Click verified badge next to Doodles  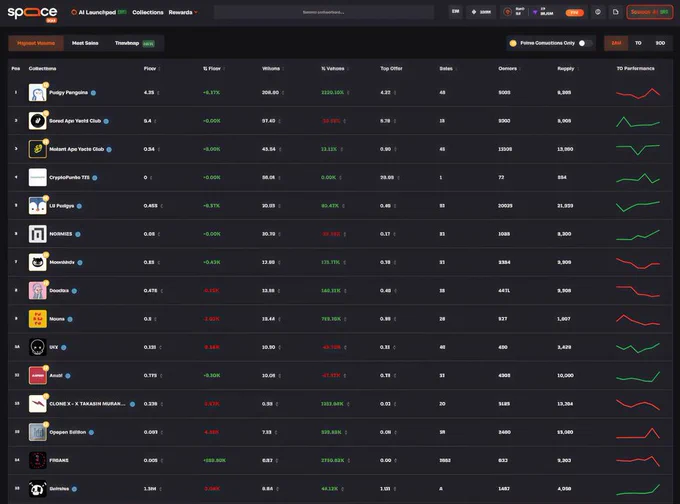(x=74, y=291)
